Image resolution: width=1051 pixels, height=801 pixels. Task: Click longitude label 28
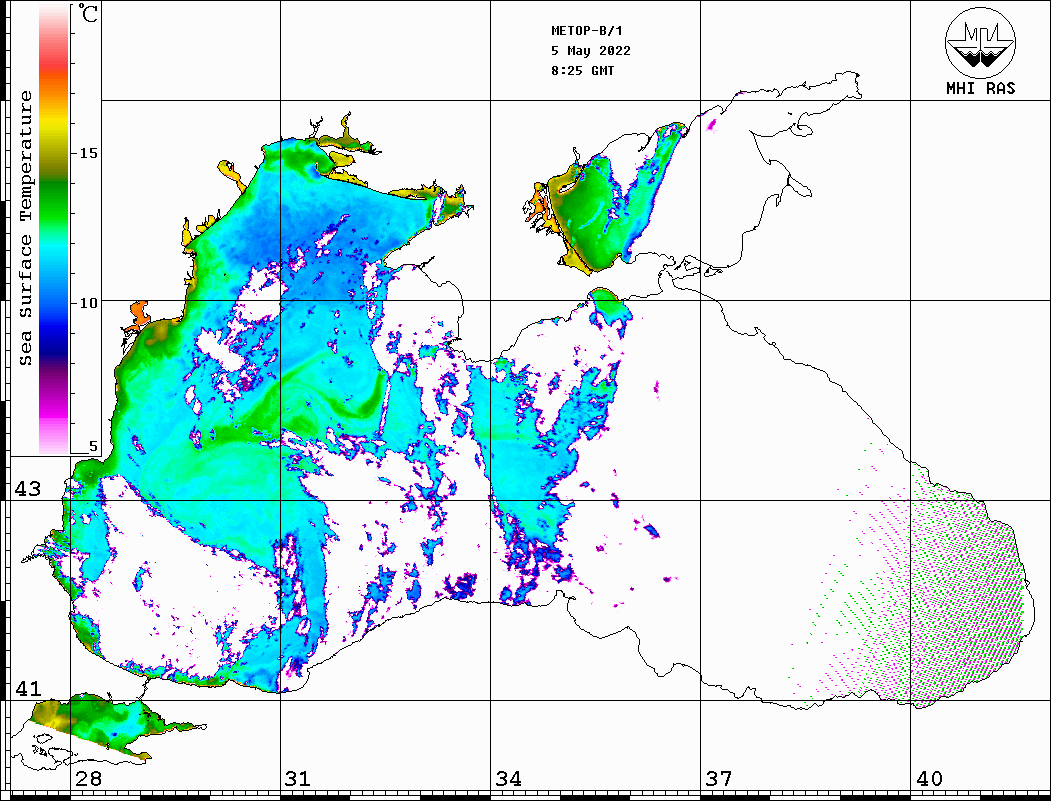tap(88, 779)
